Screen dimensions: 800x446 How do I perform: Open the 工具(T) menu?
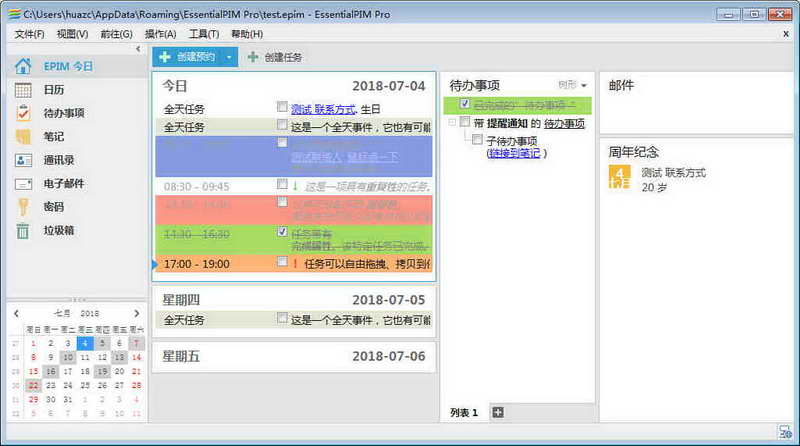[204, 34]
